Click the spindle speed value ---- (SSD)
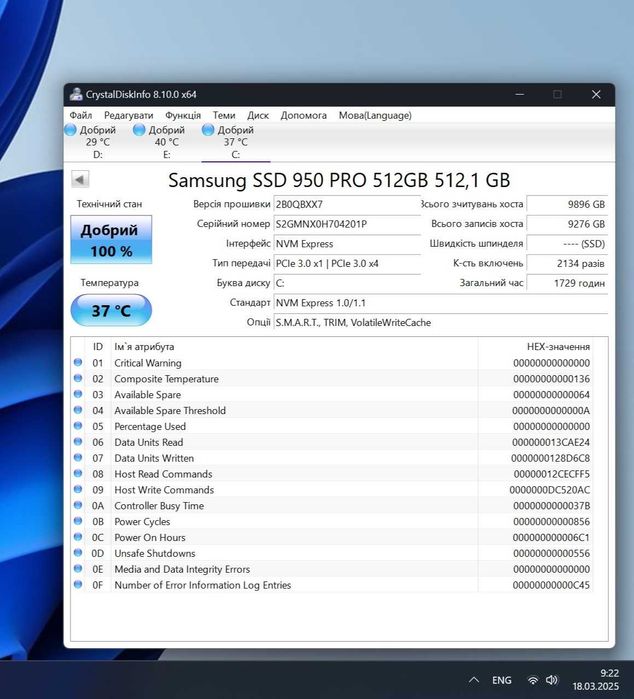Image resolution: width=634 pixels, height=699 pixels. 567,244
